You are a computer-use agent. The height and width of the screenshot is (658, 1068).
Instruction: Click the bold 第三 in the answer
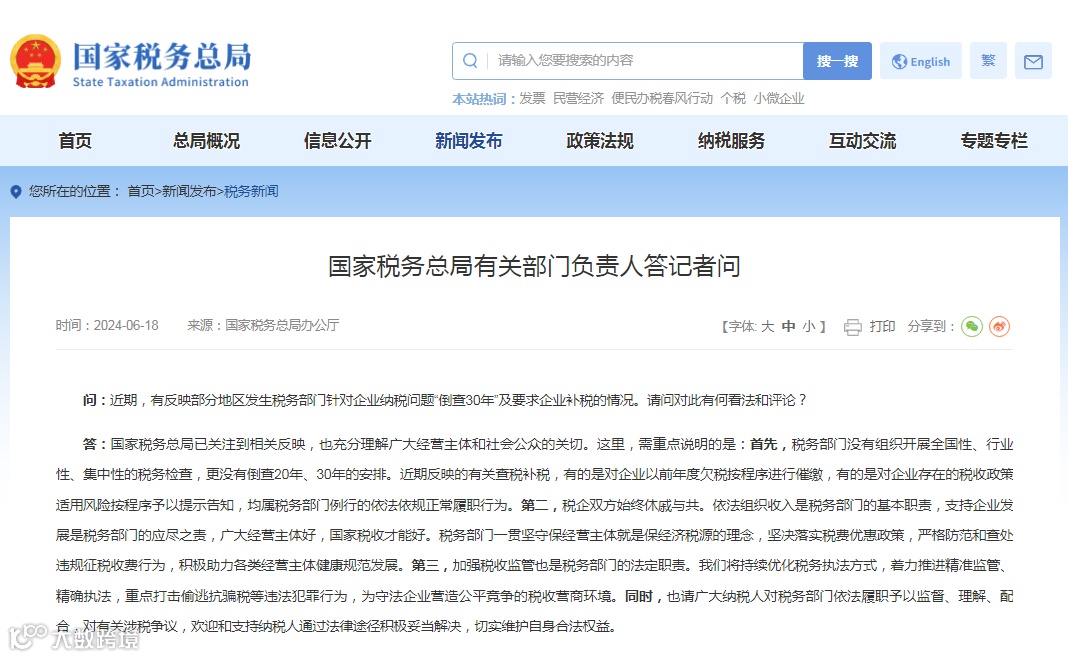point(425,565)
